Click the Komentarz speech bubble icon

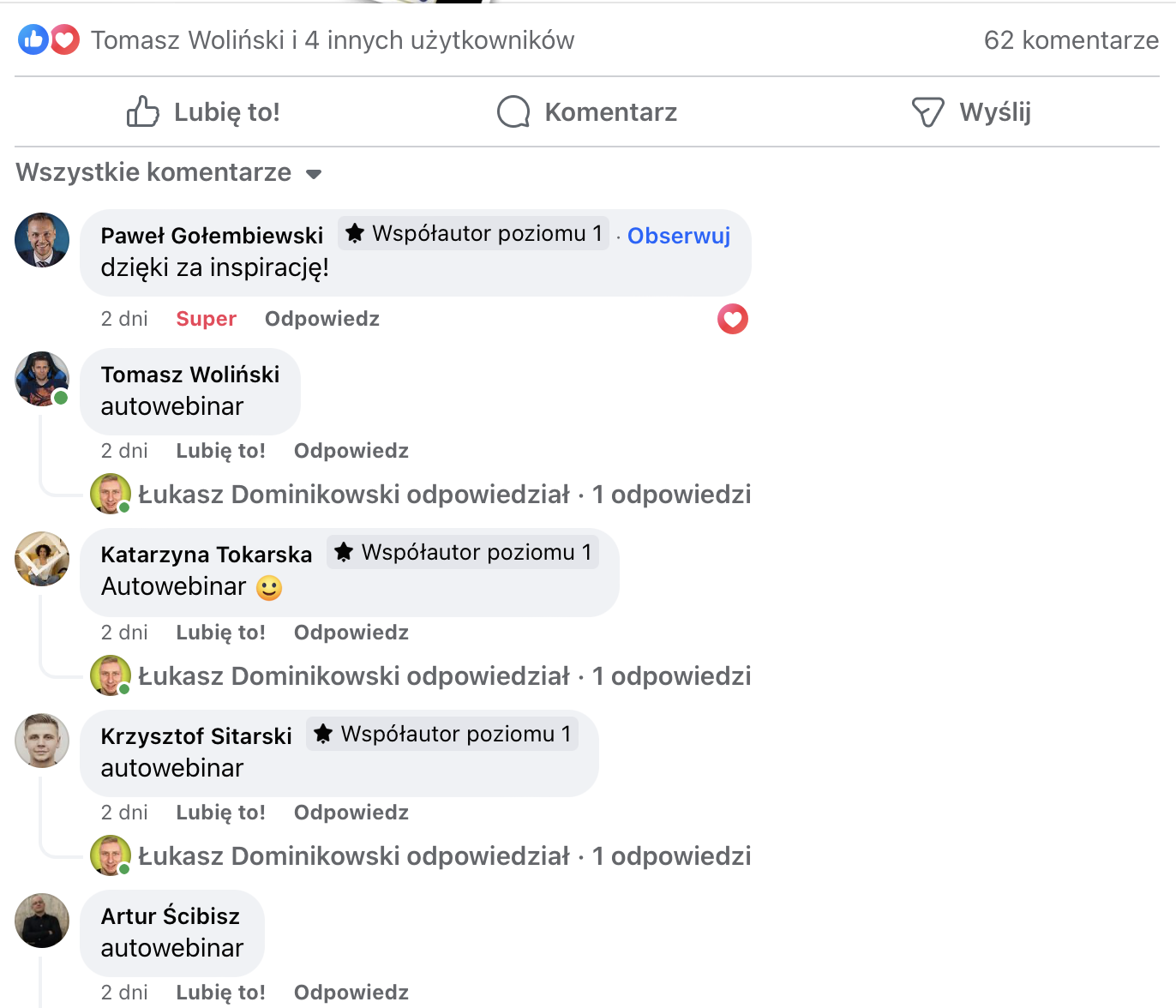(513, 111)
